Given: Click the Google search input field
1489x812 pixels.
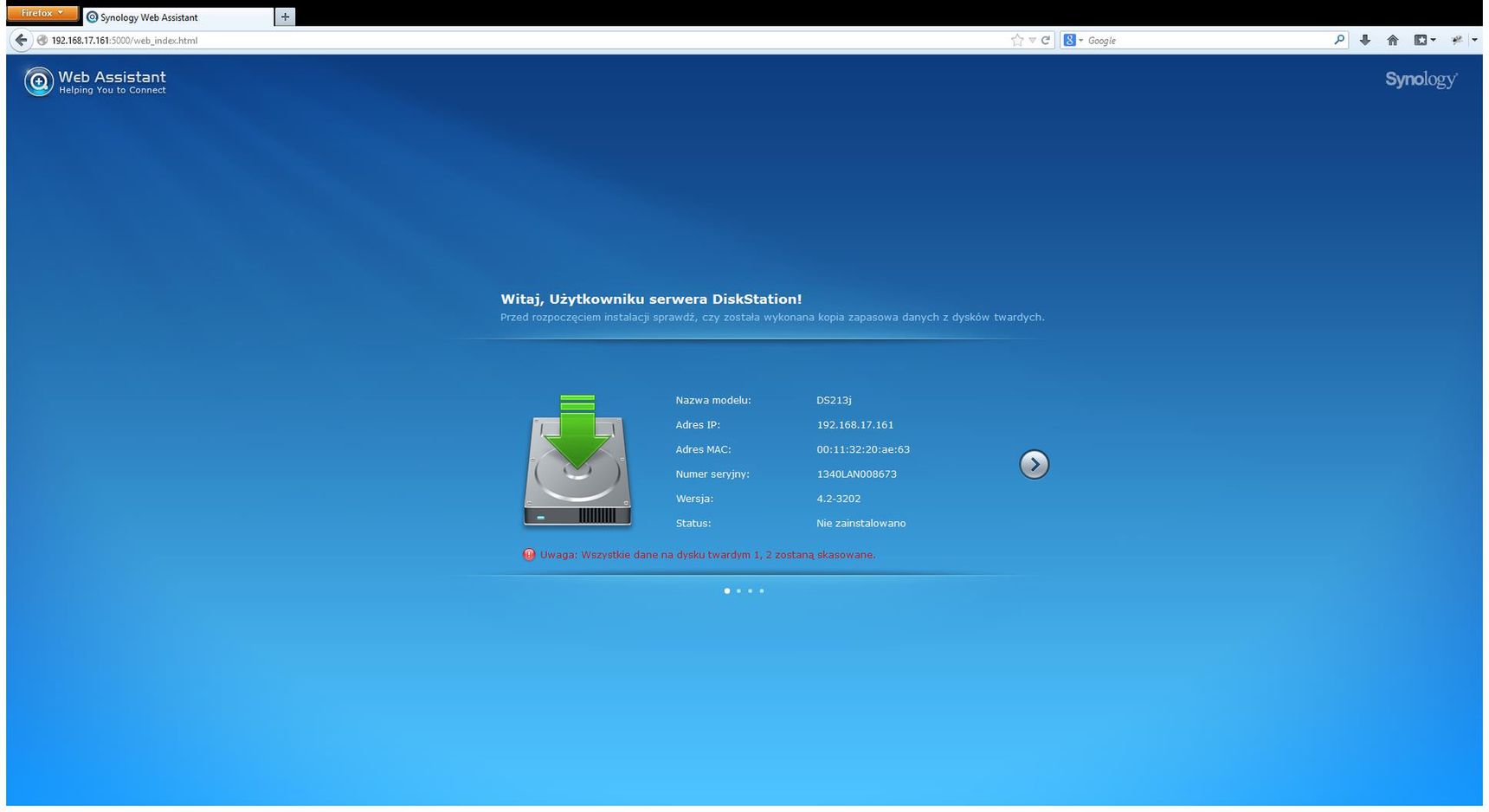Looking at the screenshot, I should 1209,40.
